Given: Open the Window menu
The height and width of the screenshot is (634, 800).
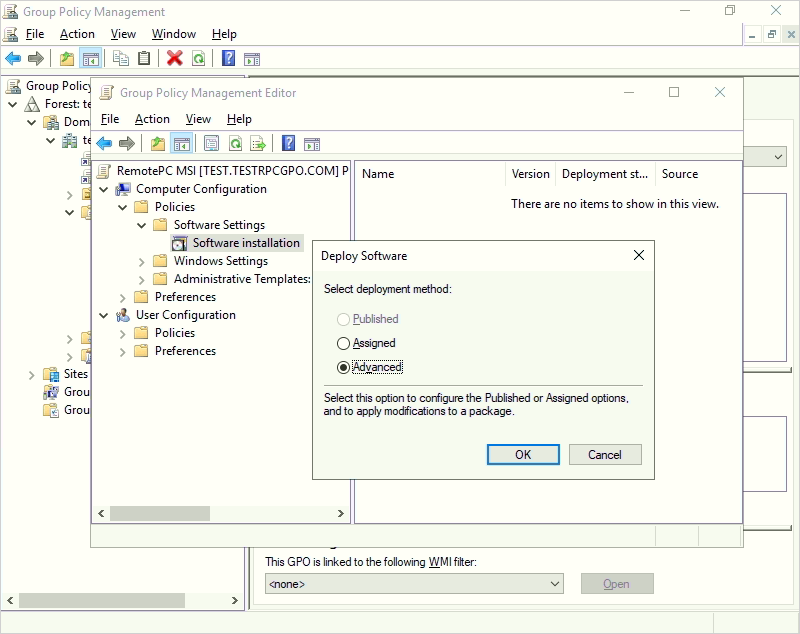Looking at the screenshot, I should 174,34.
